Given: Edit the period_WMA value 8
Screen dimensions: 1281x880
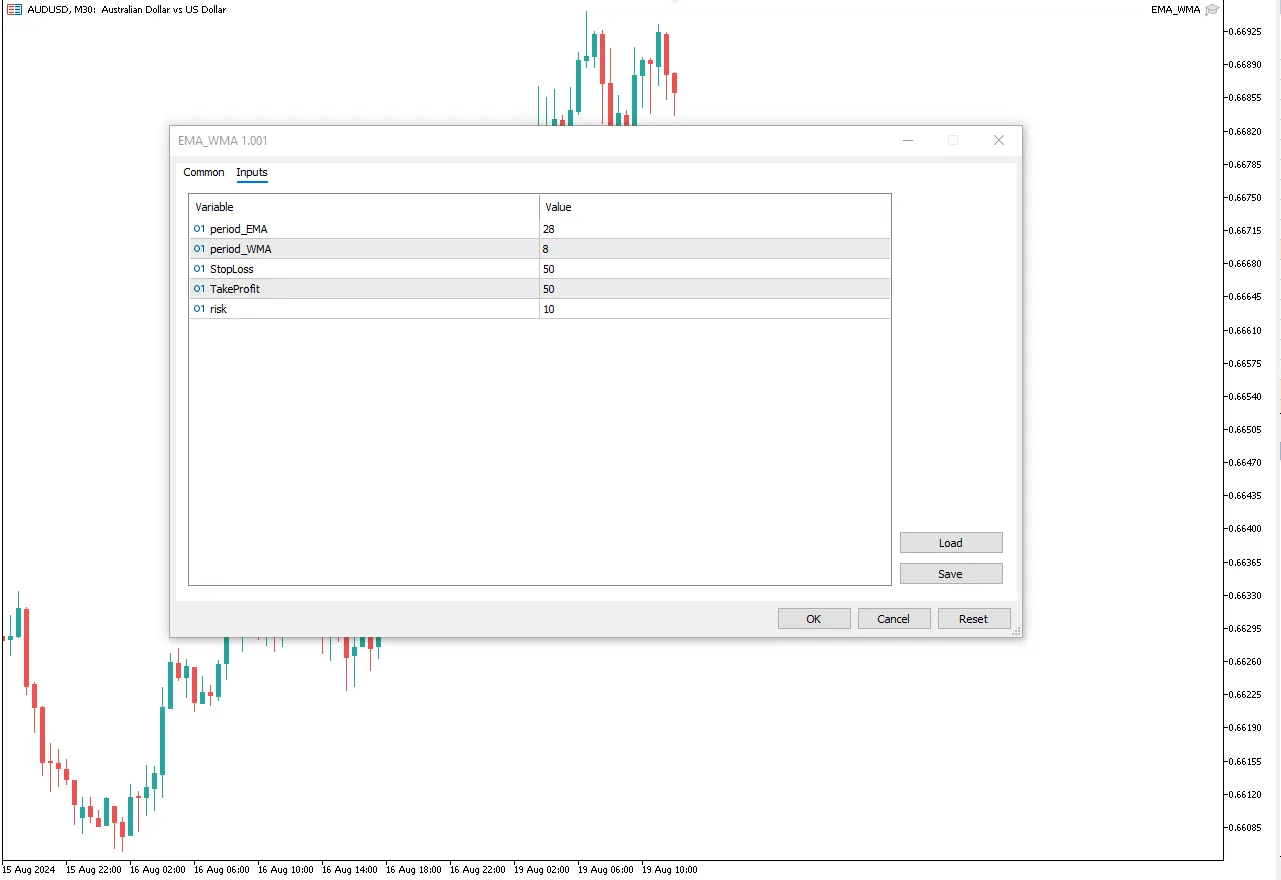Looking at the screenshot, I should coord(714,249).
